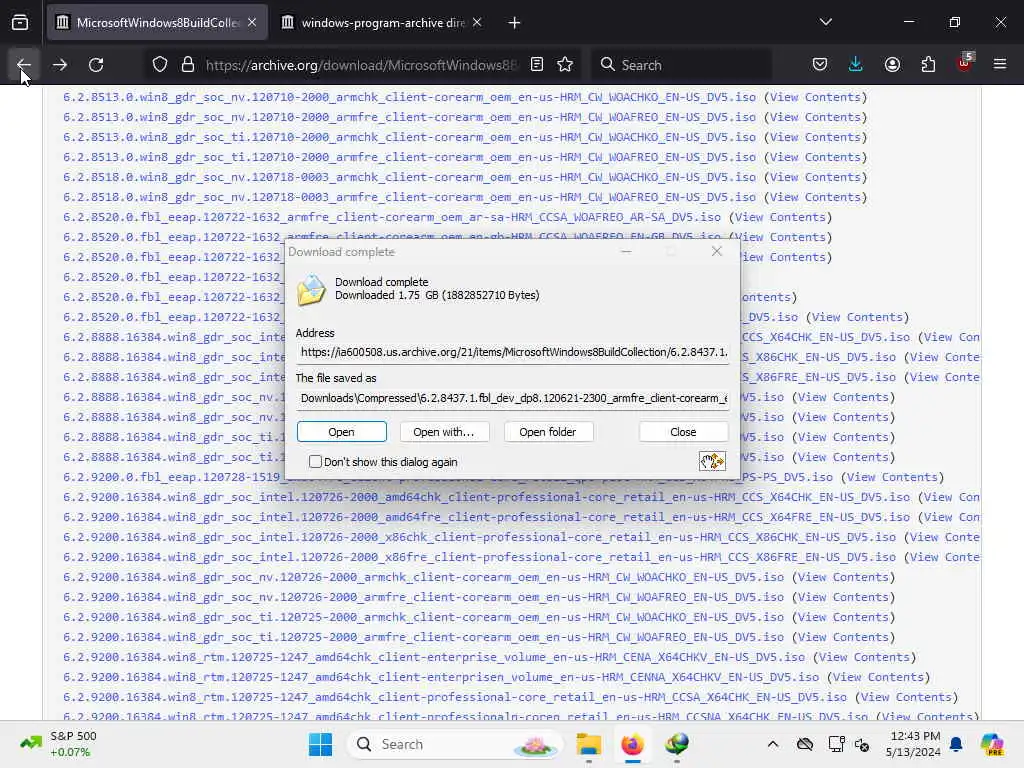This screenshot has height=768, width=1024.
Task: Go back using the browser back arrow
Action: point(24,65)
